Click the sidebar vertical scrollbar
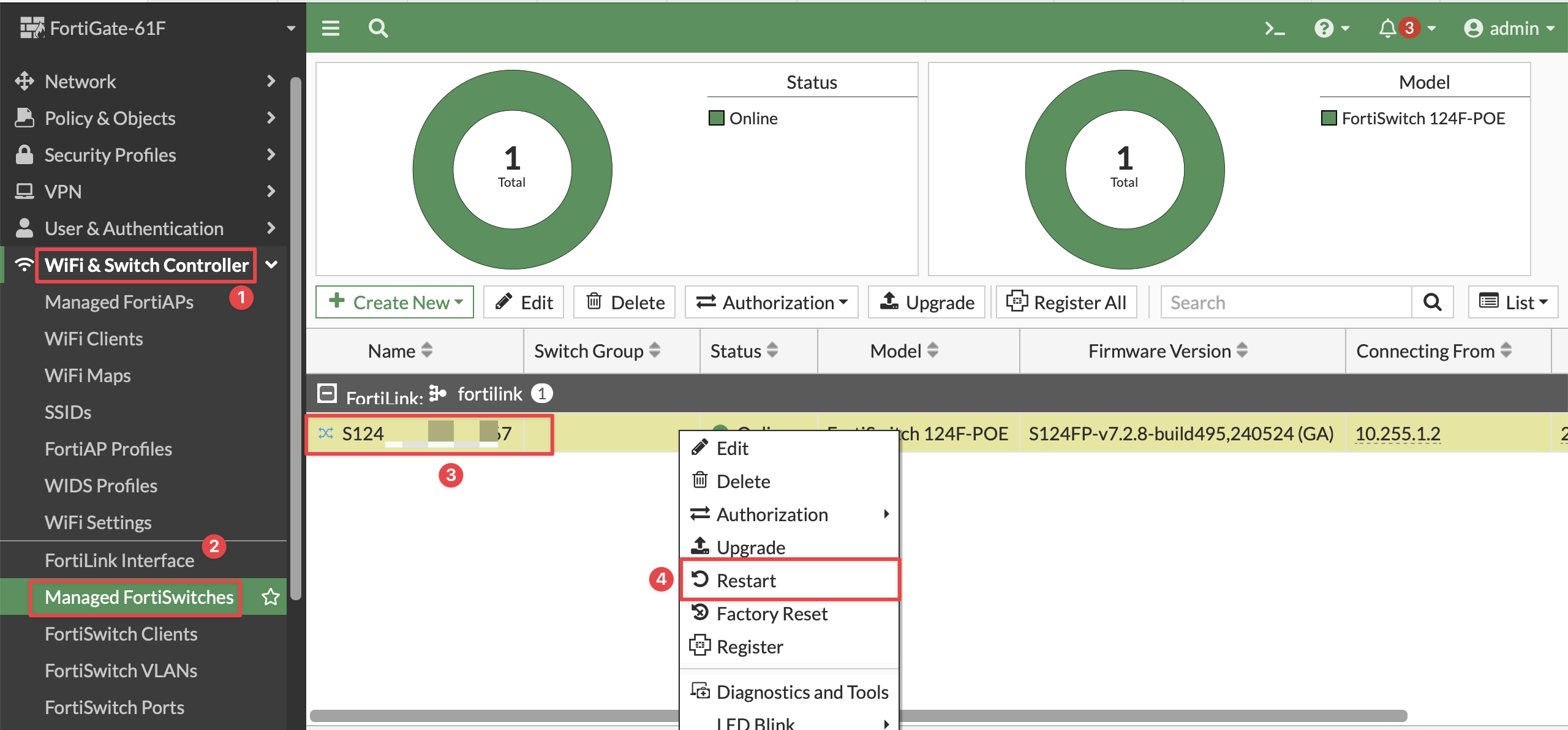The height and width of the screenshot is (730, 1568). 296,338
